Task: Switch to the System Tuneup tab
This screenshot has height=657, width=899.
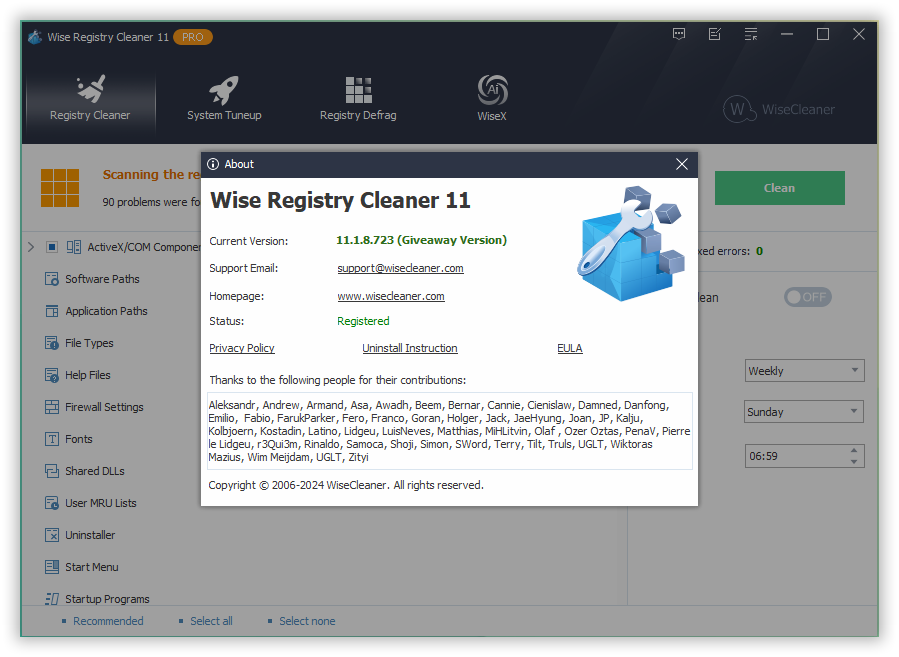Action: coord(224,99)
